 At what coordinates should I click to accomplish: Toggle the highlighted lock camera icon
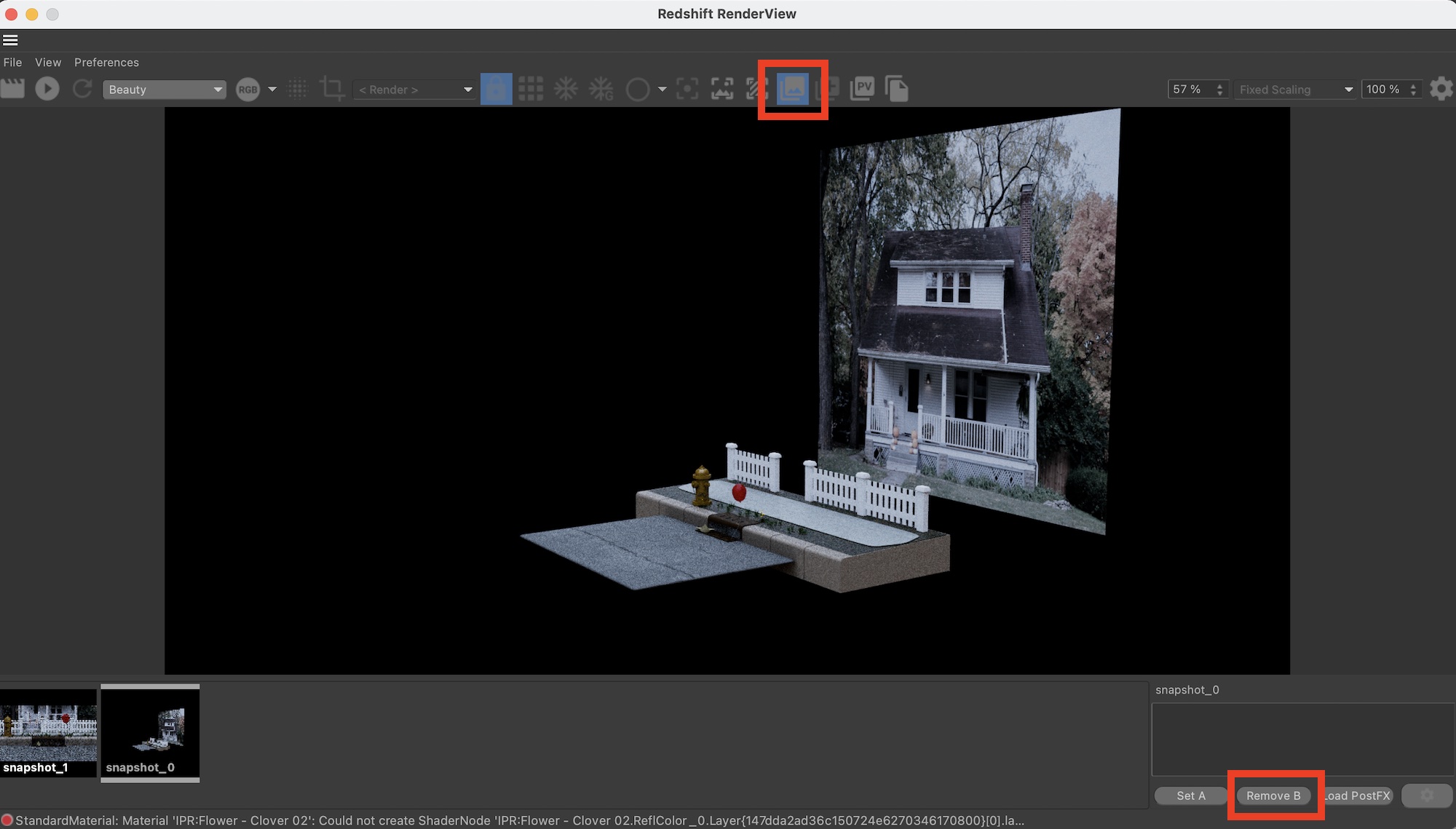click(496, 89)
